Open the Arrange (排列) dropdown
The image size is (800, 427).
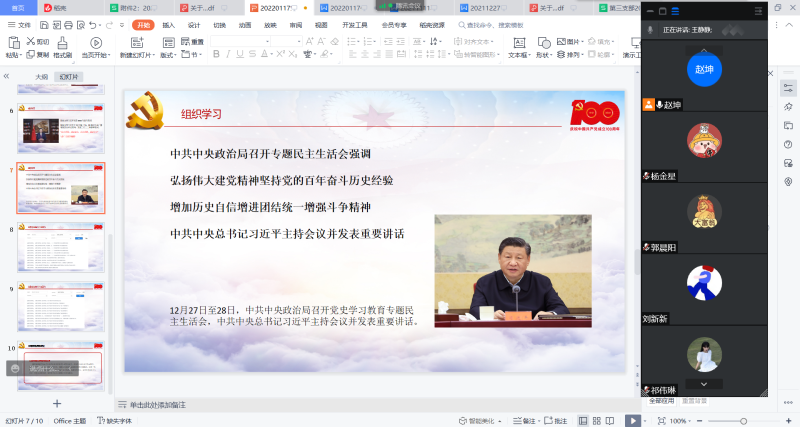pos(572,55)
